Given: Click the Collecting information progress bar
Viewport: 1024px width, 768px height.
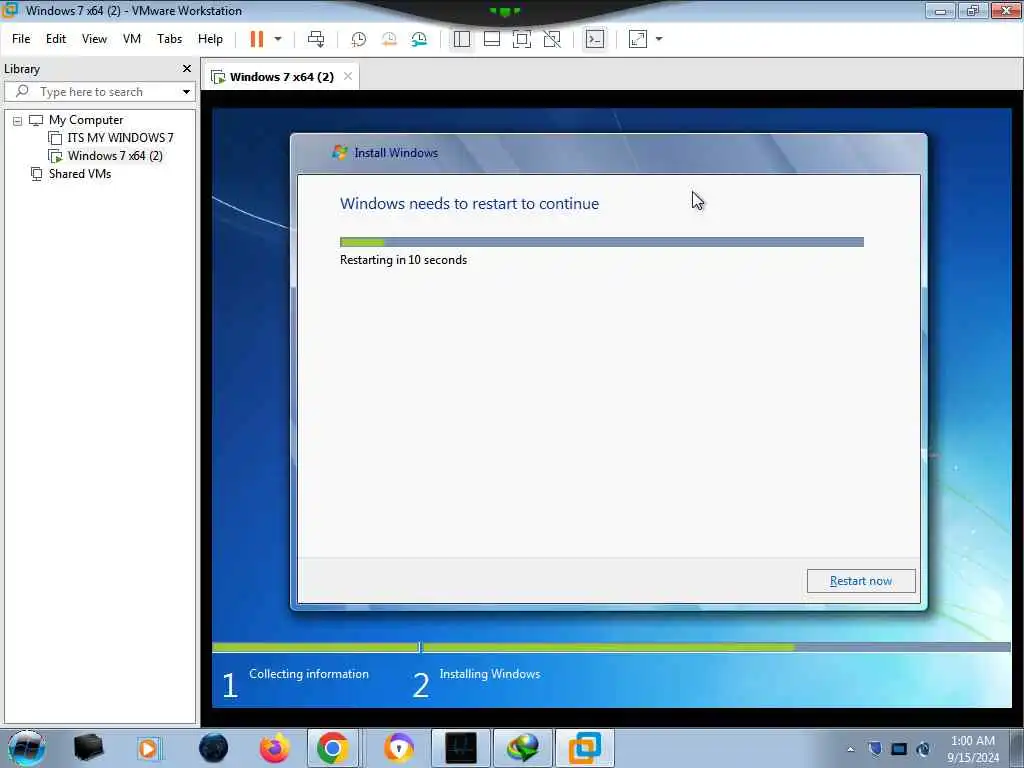Looking at the screenshot, I should coord(315,648).
